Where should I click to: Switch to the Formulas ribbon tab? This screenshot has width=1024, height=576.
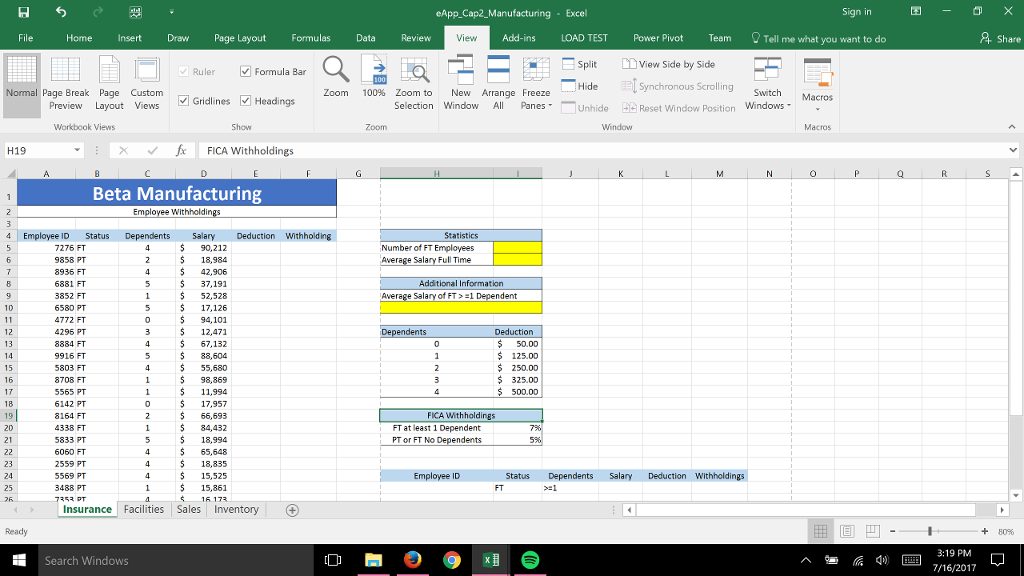[310, 37]
